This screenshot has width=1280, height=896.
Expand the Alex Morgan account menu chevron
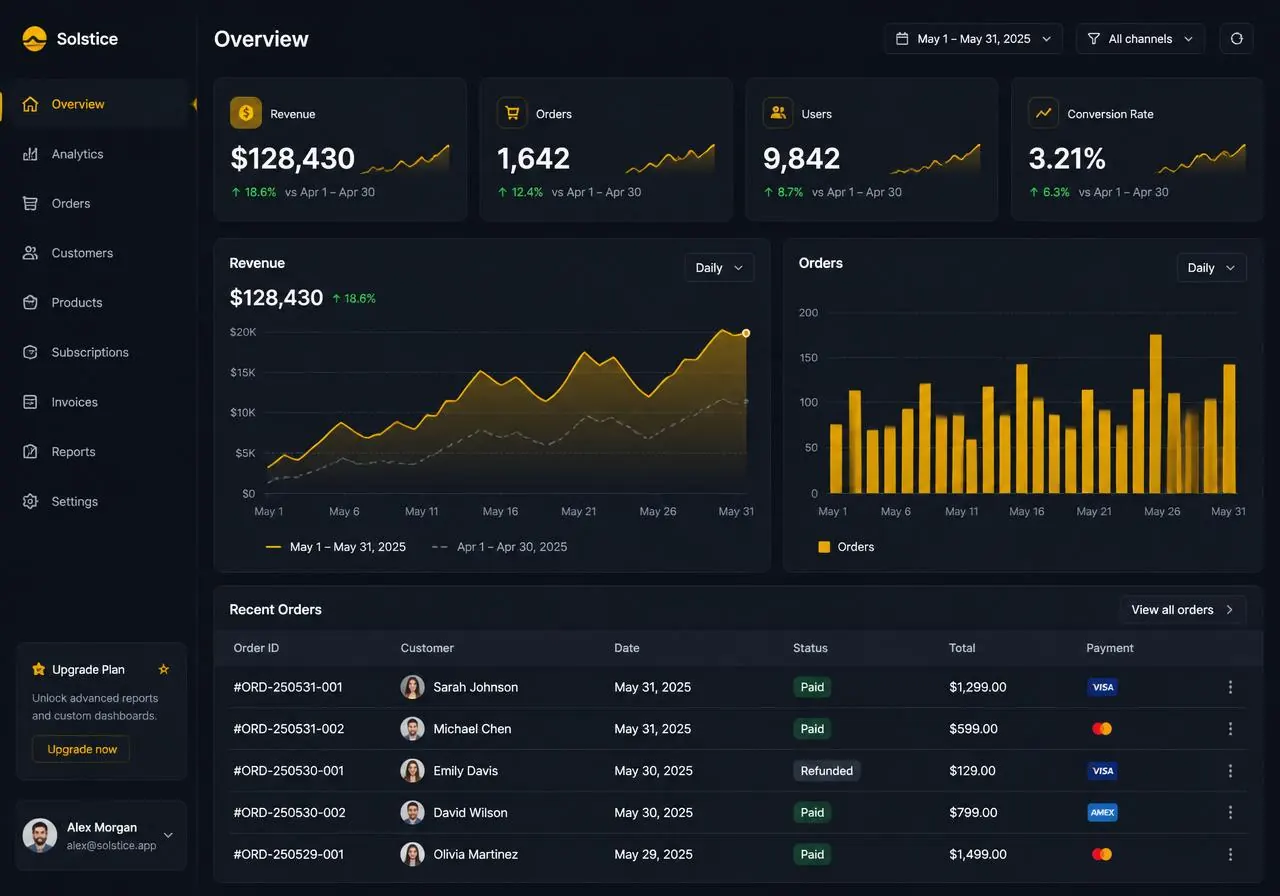(x=168, y=835)
